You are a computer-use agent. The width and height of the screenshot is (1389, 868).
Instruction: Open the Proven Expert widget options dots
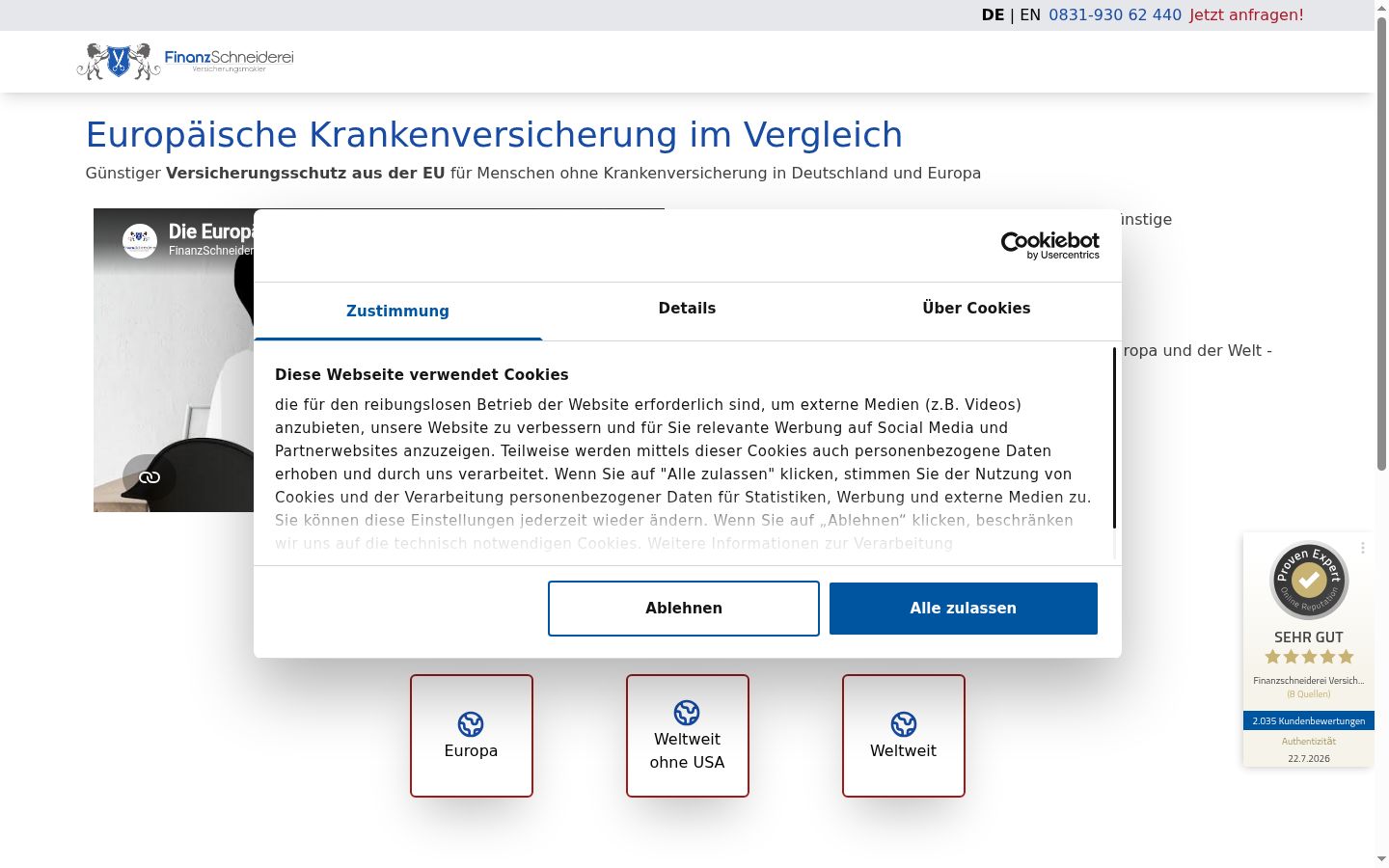coord(1363,548)
